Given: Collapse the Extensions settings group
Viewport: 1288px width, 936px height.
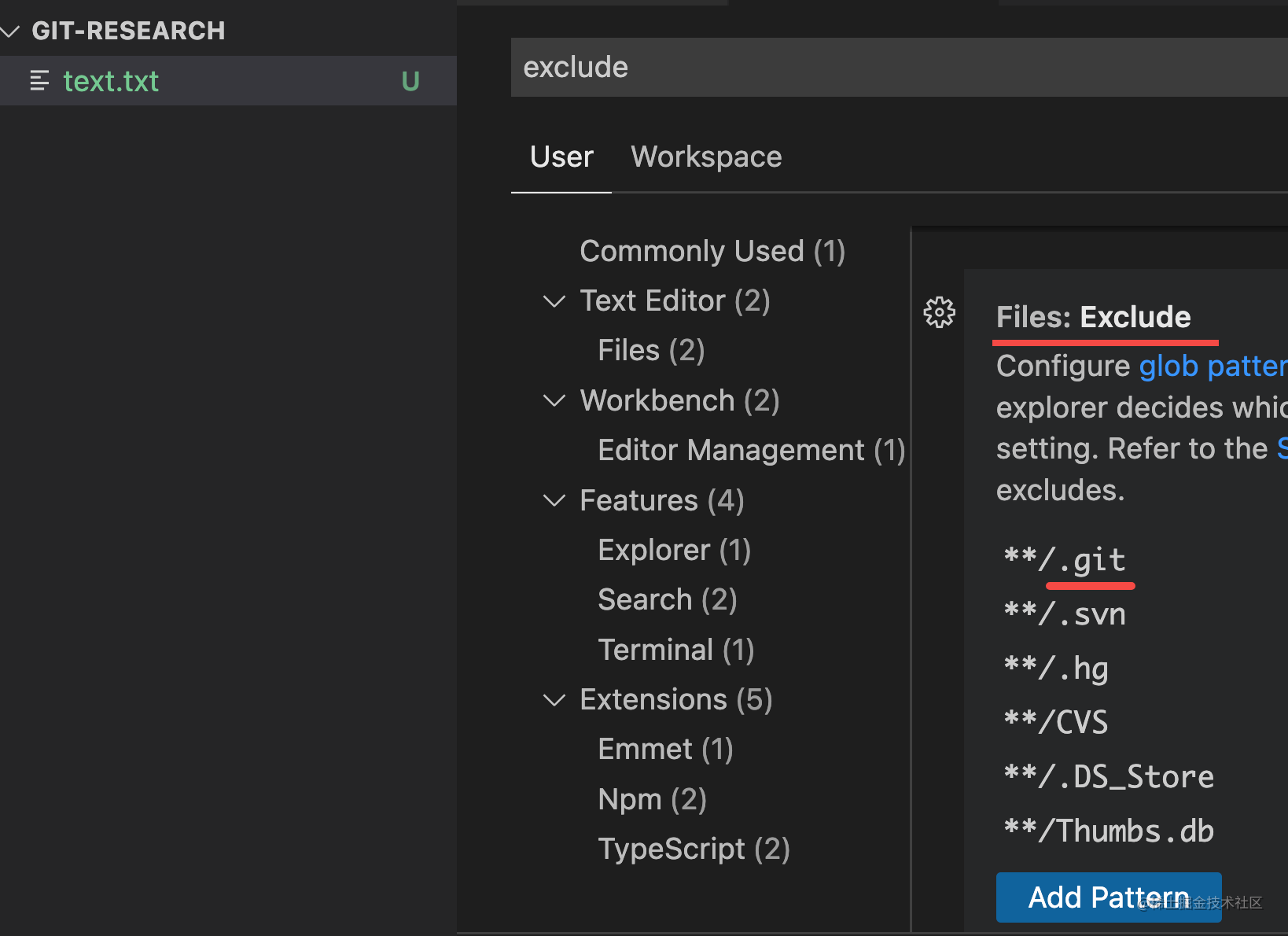Looking at the screenshot, I should pyautogui.click(x=554, y=700).
